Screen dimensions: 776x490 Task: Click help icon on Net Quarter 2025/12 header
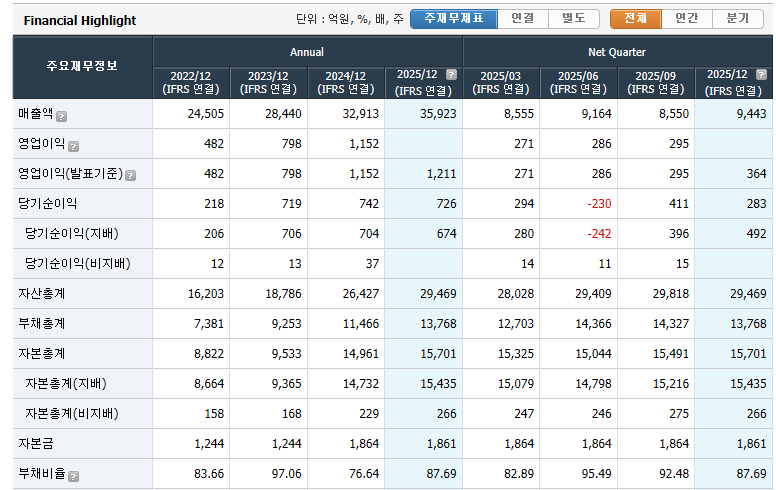click(x=761, y=75)
